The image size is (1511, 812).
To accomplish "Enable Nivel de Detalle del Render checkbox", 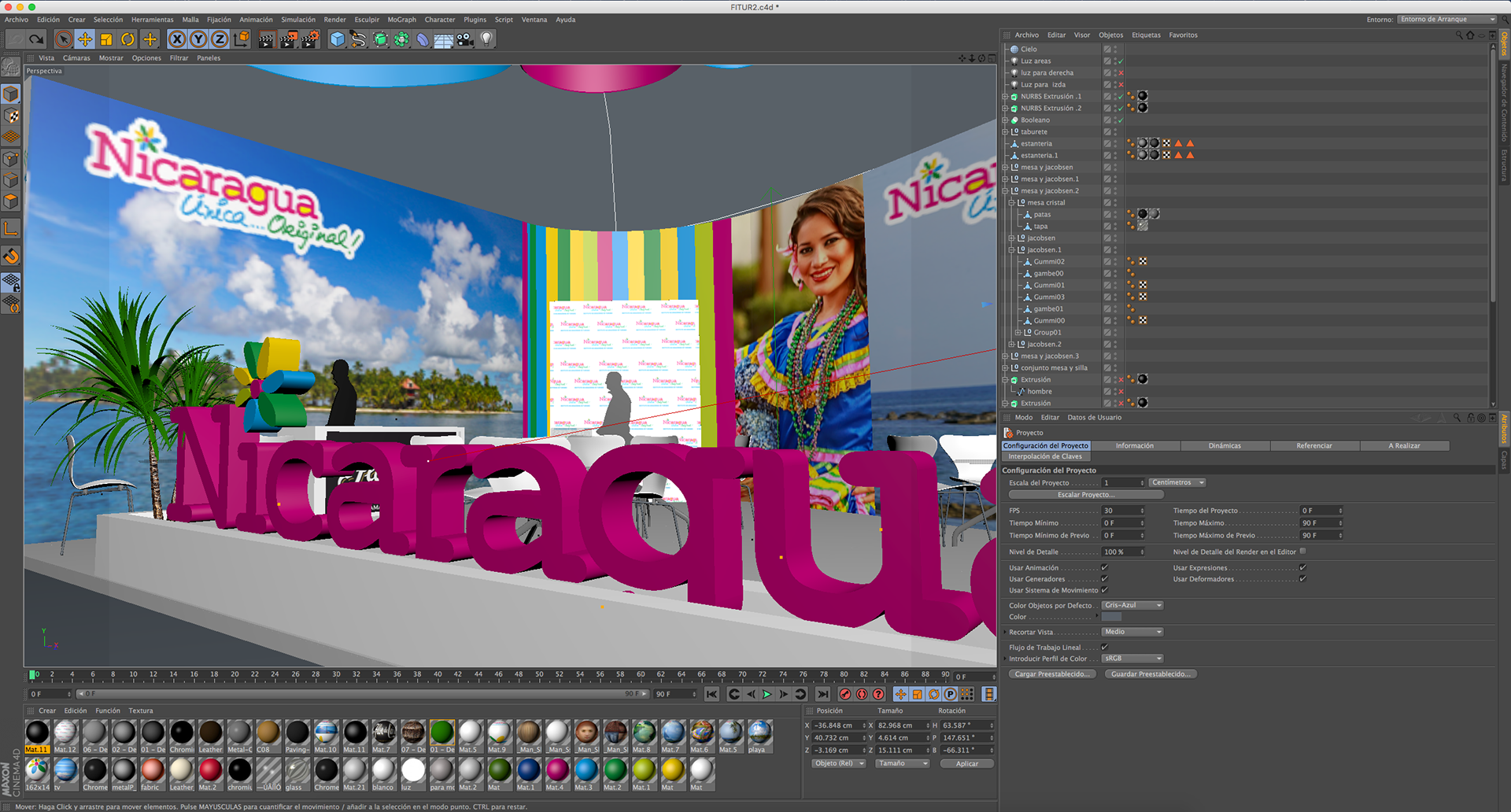I will (x=1302, y=552).
